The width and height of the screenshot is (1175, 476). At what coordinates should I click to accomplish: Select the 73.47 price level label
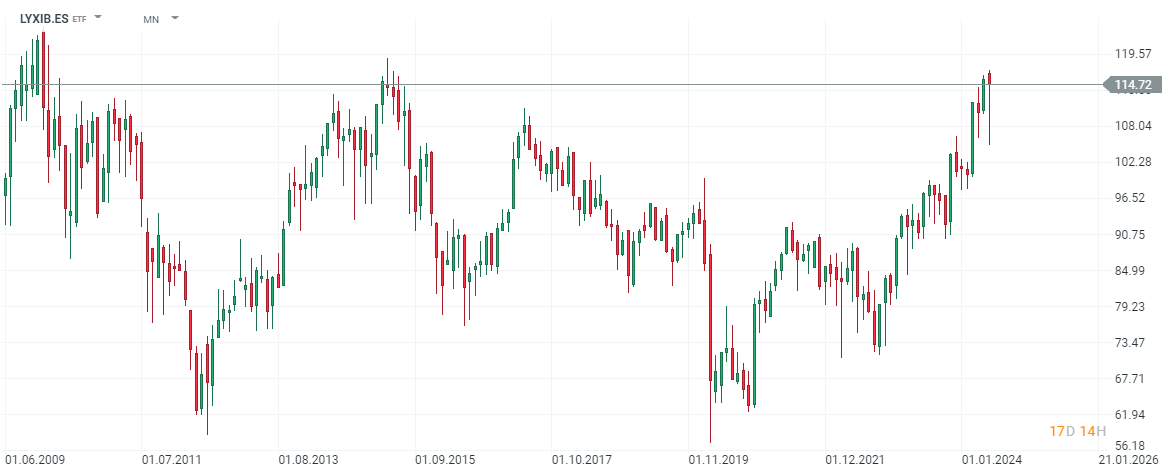1132,343
